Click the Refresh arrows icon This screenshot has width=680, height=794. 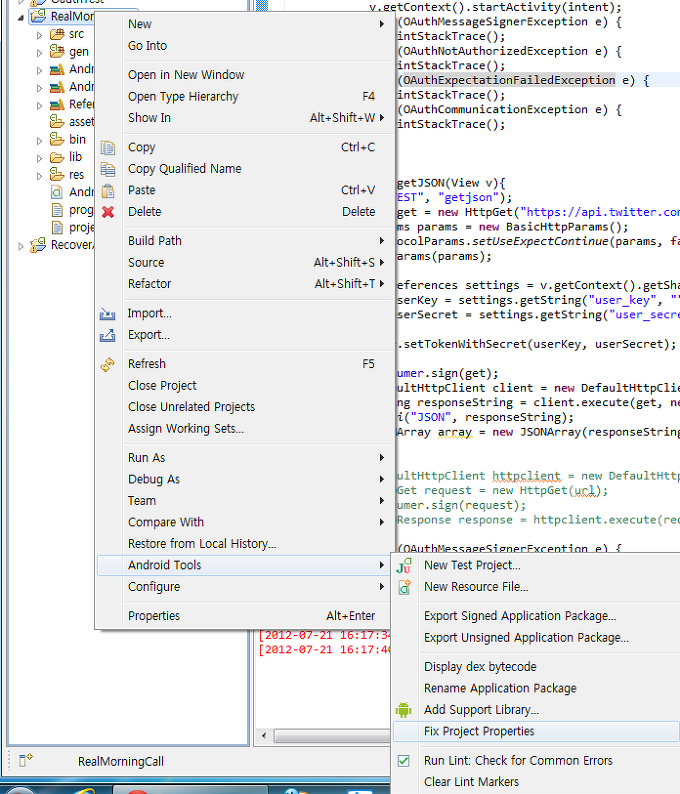click(107, 364)
